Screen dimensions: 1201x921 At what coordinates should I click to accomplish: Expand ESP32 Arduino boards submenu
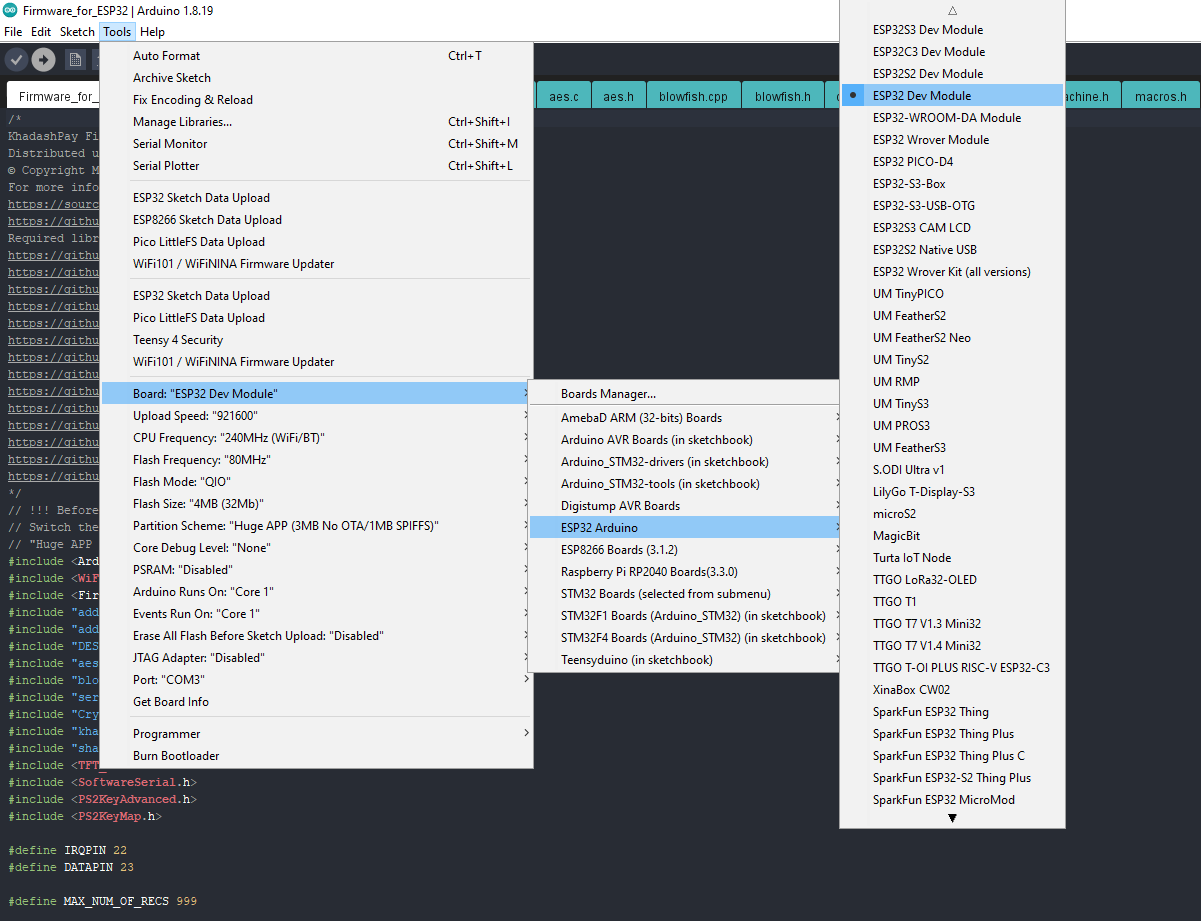tap(684, 528)
